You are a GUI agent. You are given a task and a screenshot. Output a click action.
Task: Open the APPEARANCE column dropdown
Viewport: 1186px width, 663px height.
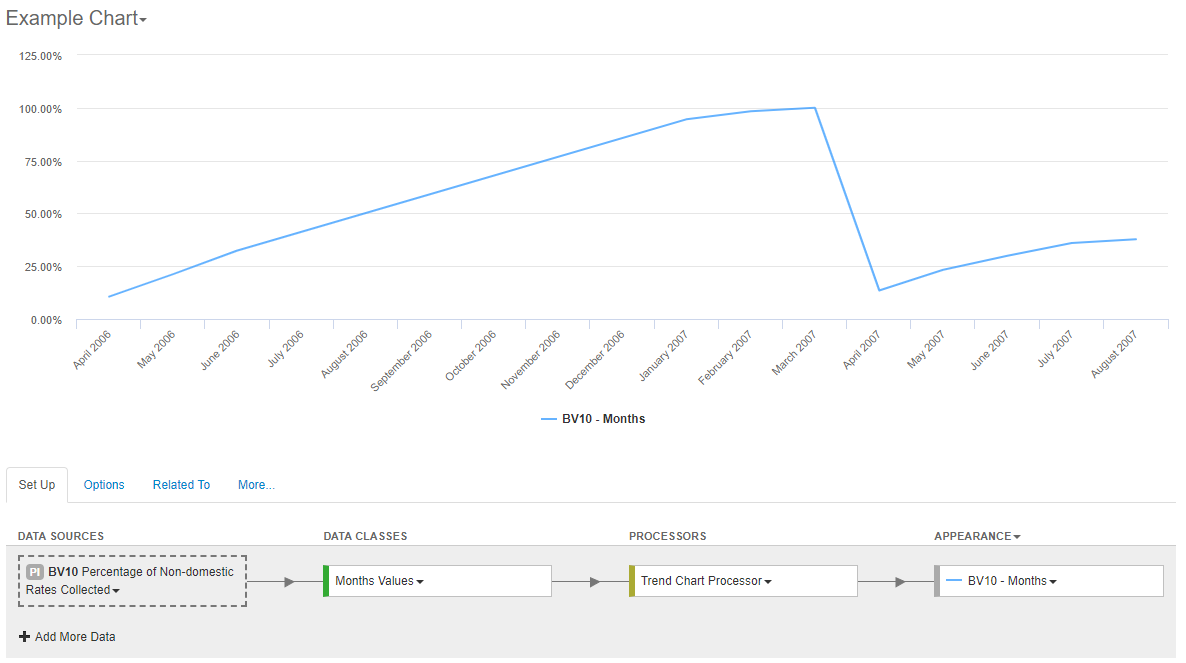click(1017, 536)
